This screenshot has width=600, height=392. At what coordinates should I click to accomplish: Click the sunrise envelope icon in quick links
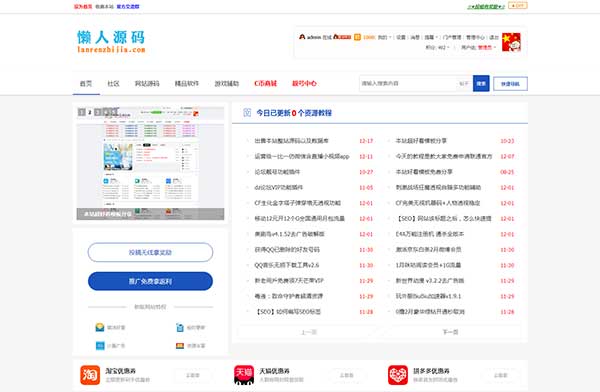100,327
